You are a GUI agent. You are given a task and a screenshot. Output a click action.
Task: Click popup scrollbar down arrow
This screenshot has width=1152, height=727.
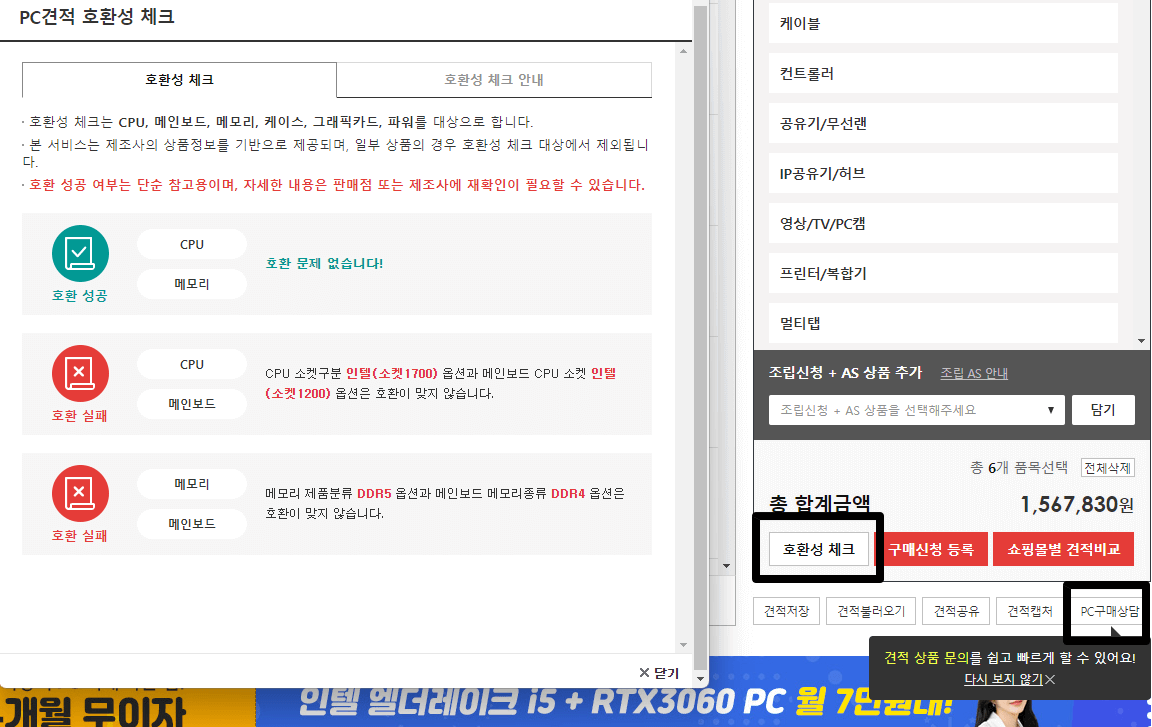pos(683,645)
